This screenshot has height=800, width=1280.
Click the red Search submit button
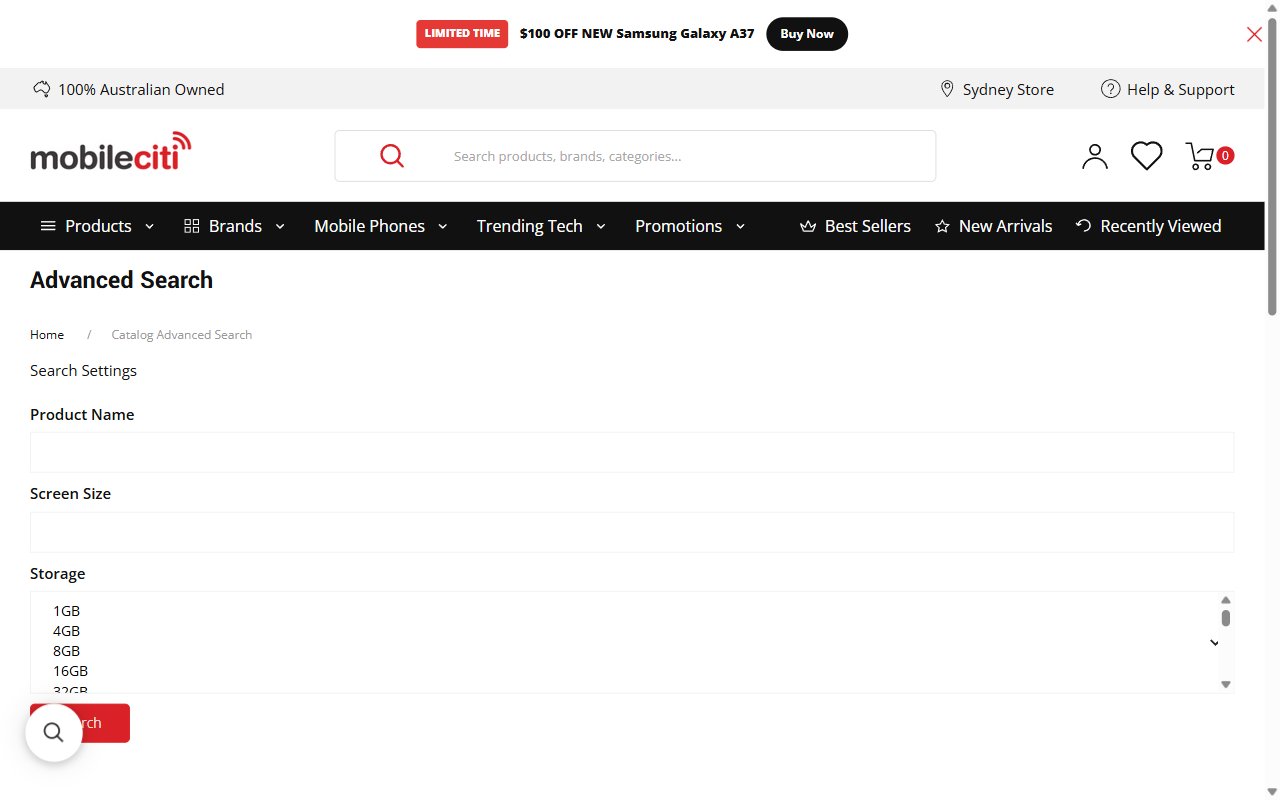point(80,723)
